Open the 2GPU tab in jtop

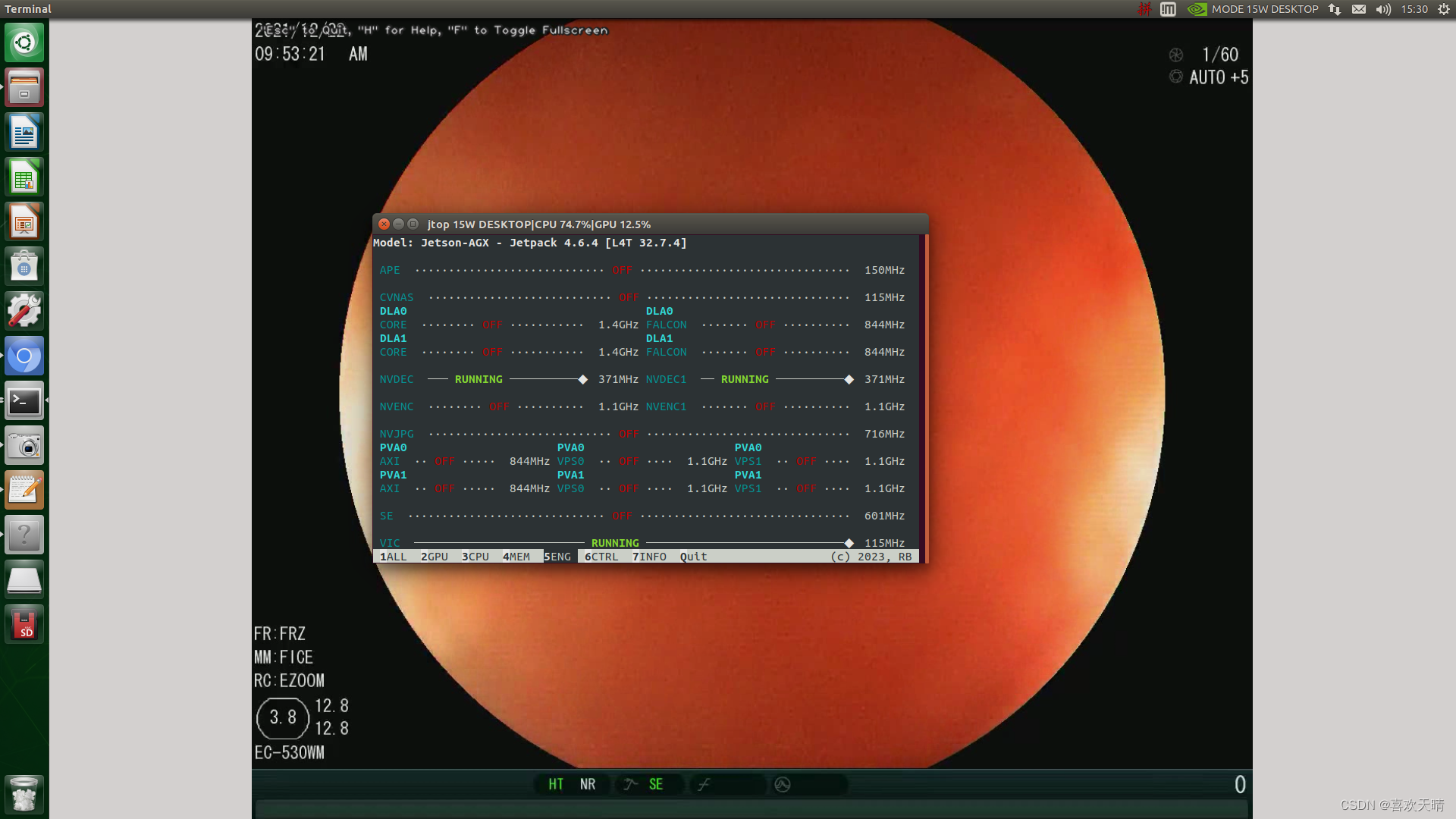point(435,557)
